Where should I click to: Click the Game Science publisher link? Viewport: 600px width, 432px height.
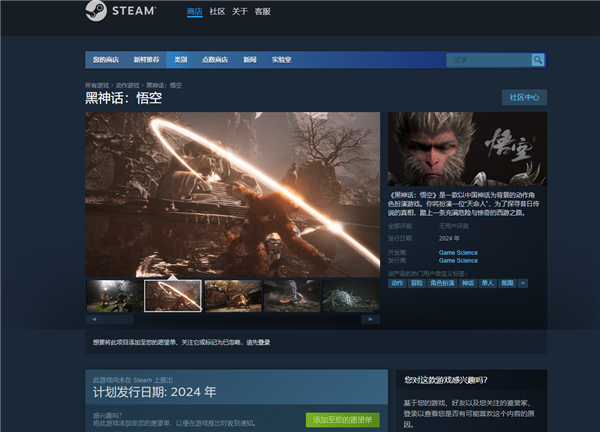(x=458, y=261)
